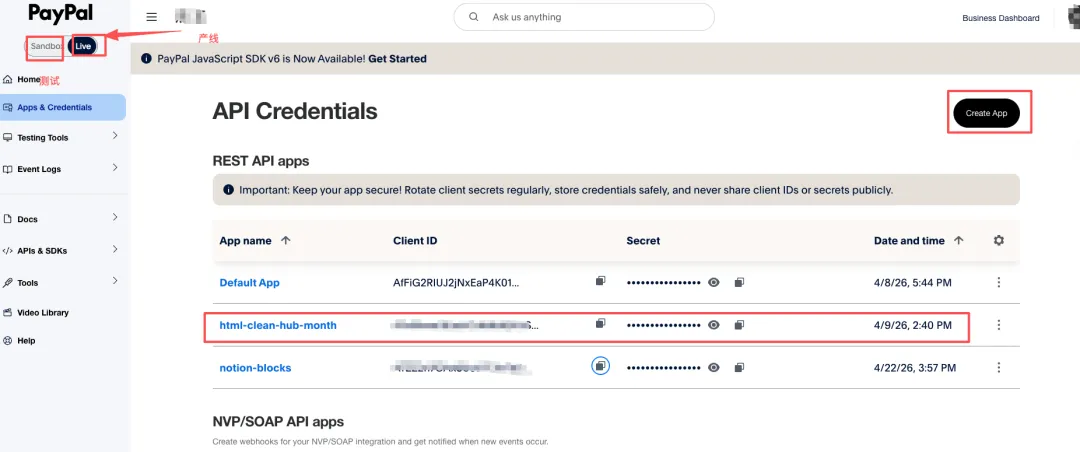Image resolution: width=1080 pixels, height=452 pixels.
Task: Copy the Default App client ID
Action: tap(600, 282)
